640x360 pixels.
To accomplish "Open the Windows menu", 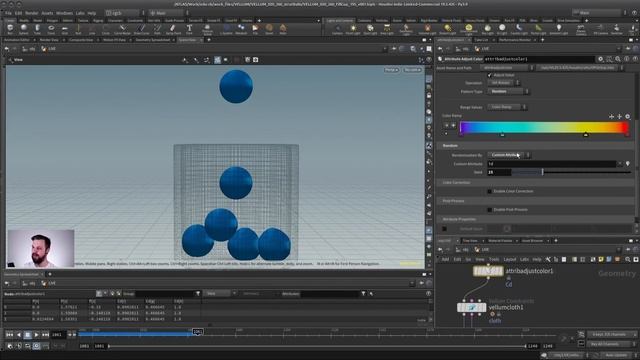I will 64,13.
